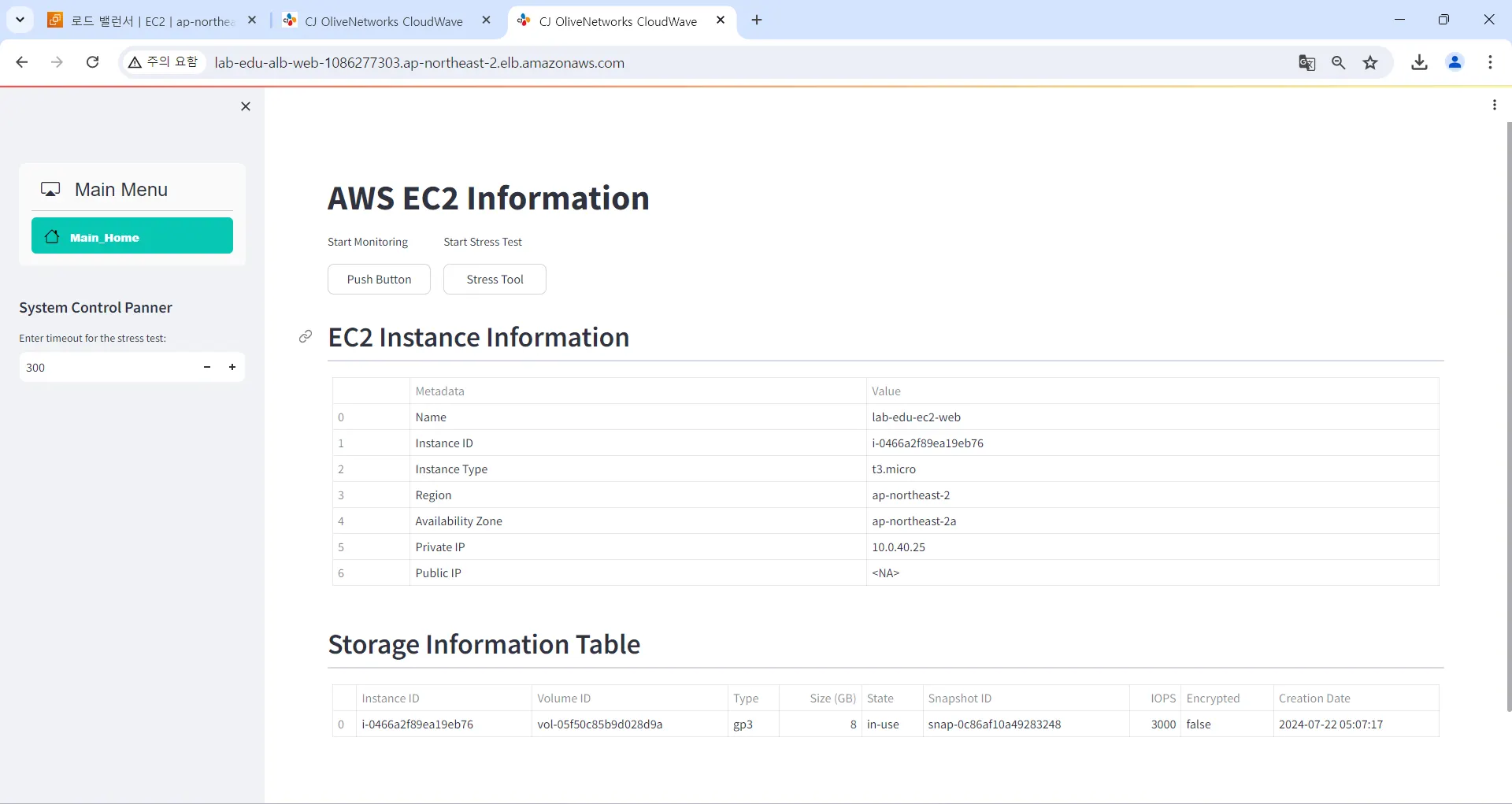Click the not secure warning badge
1512x804 pixels.
click(x=164, y=62)
